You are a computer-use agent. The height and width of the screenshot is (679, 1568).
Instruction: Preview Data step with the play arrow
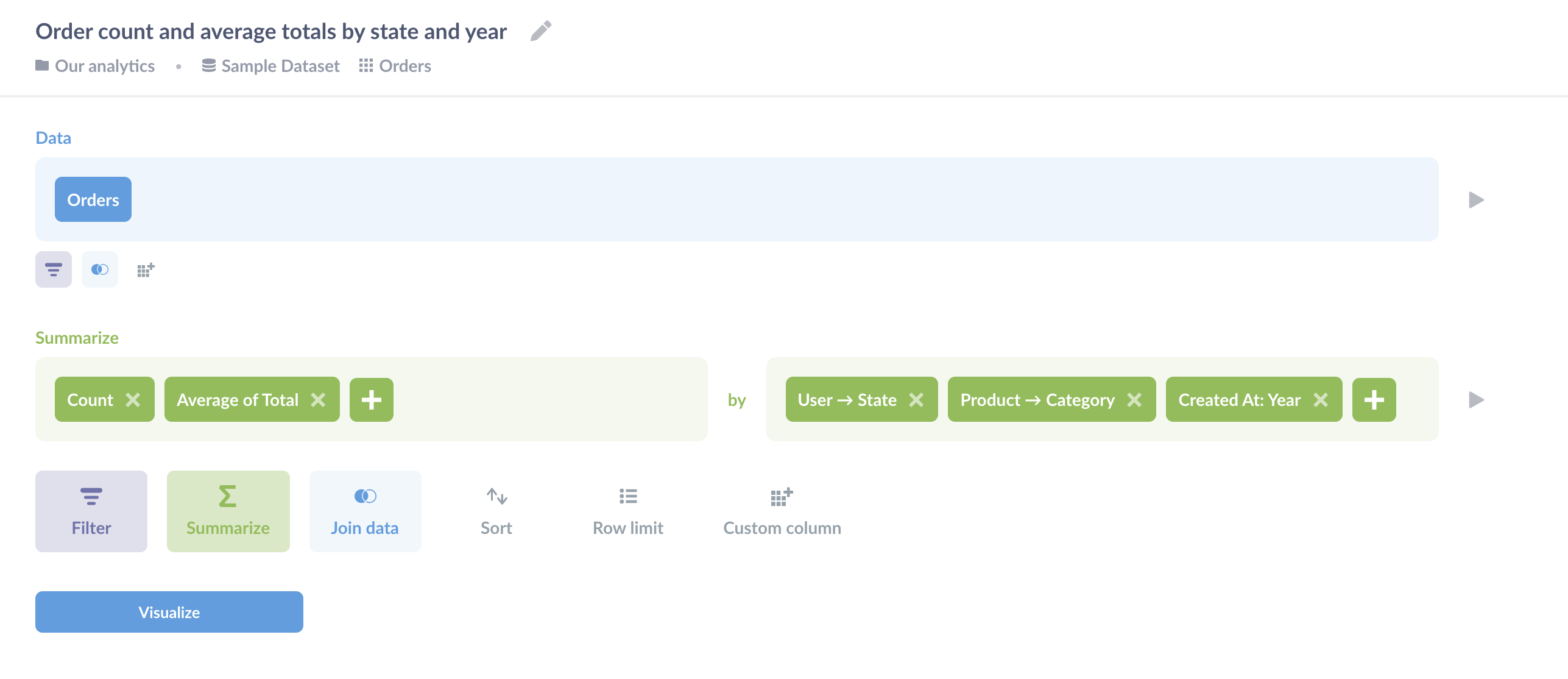pos(1476,200)
